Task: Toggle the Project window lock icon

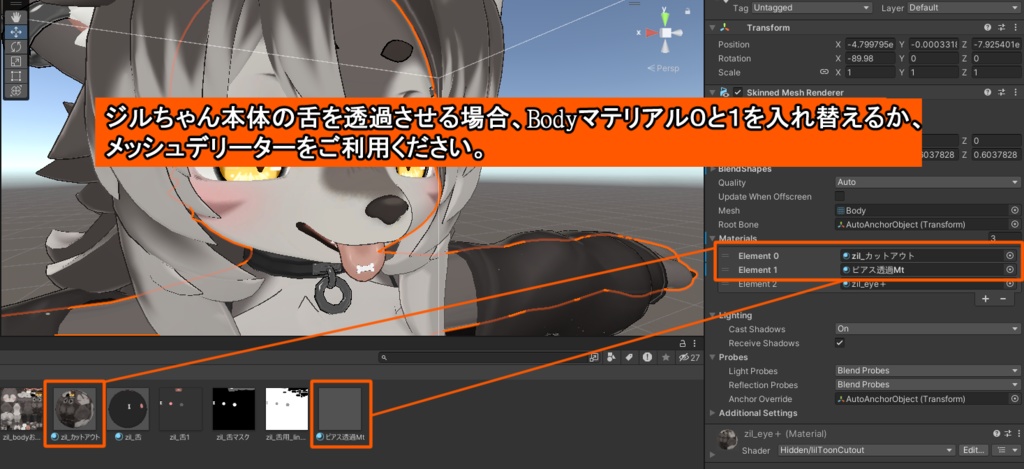Action: 682,344
